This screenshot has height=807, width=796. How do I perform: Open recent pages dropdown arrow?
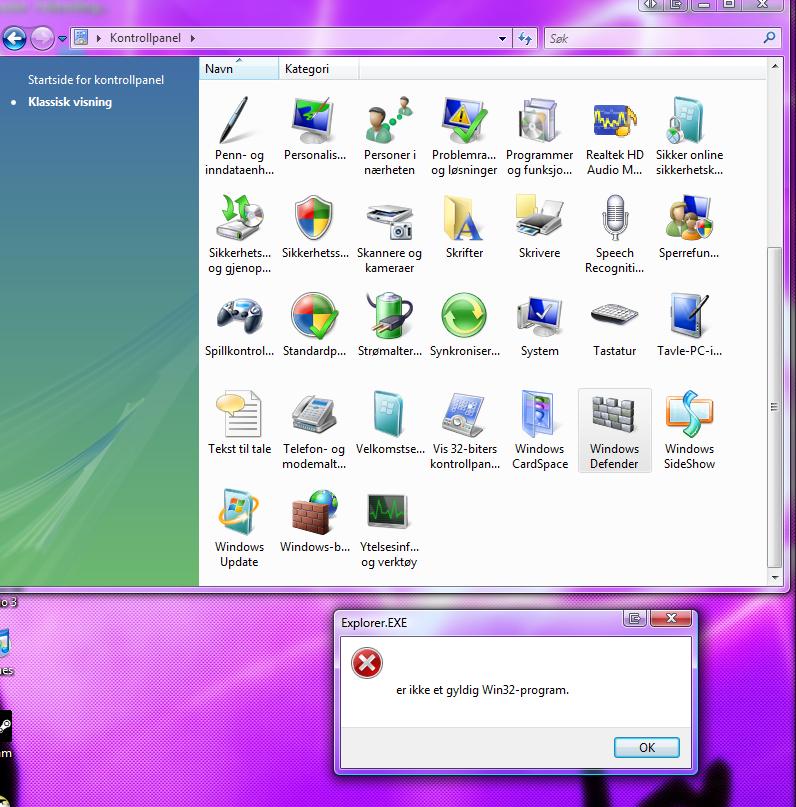(x=62, y=39)
